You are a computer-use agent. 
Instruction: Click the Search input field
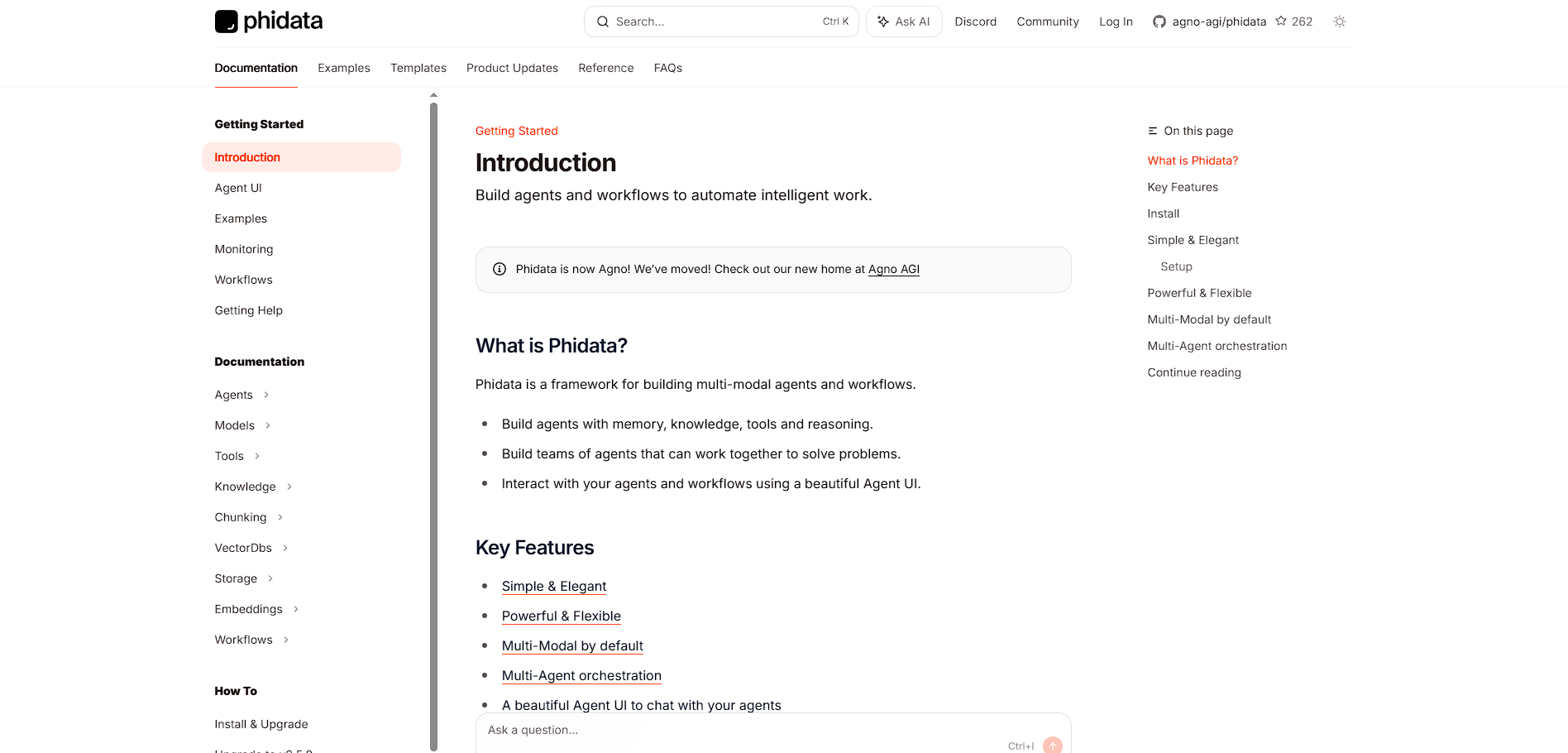coord(721,22)
